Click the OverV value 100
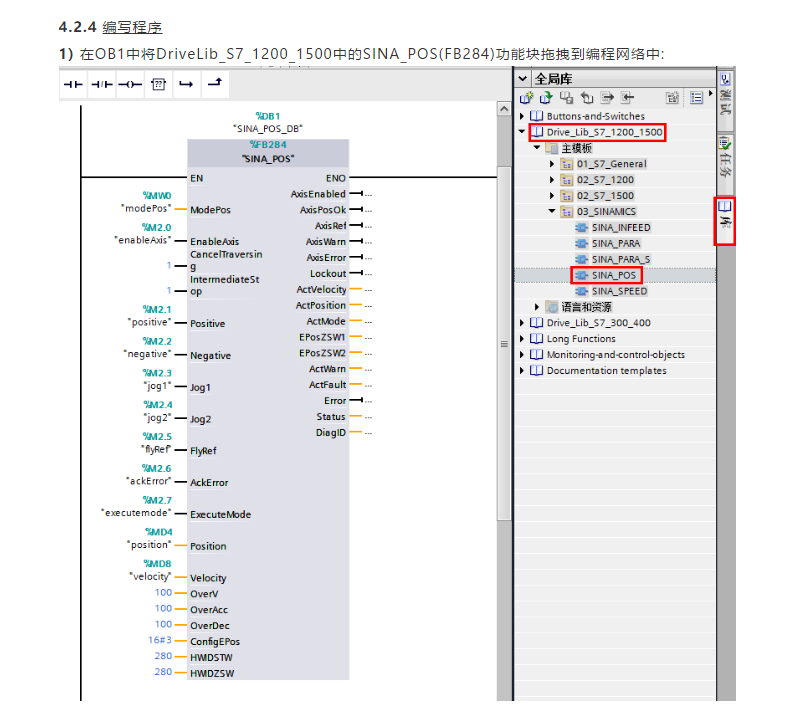The width and height of the screenshot is (789, 726). 163,592
